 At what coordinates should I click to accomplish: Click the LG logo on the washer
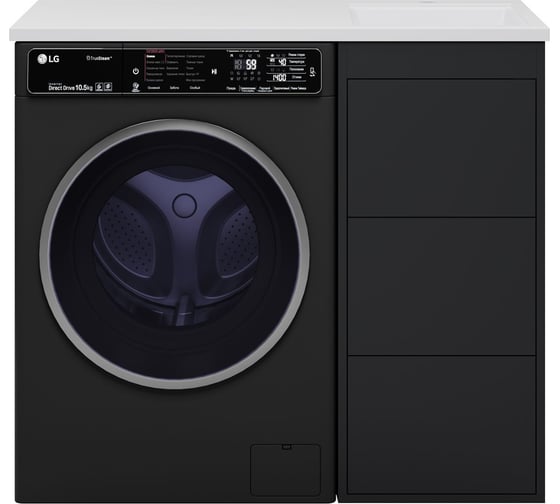pyautogui.click(x=49, y=59)
